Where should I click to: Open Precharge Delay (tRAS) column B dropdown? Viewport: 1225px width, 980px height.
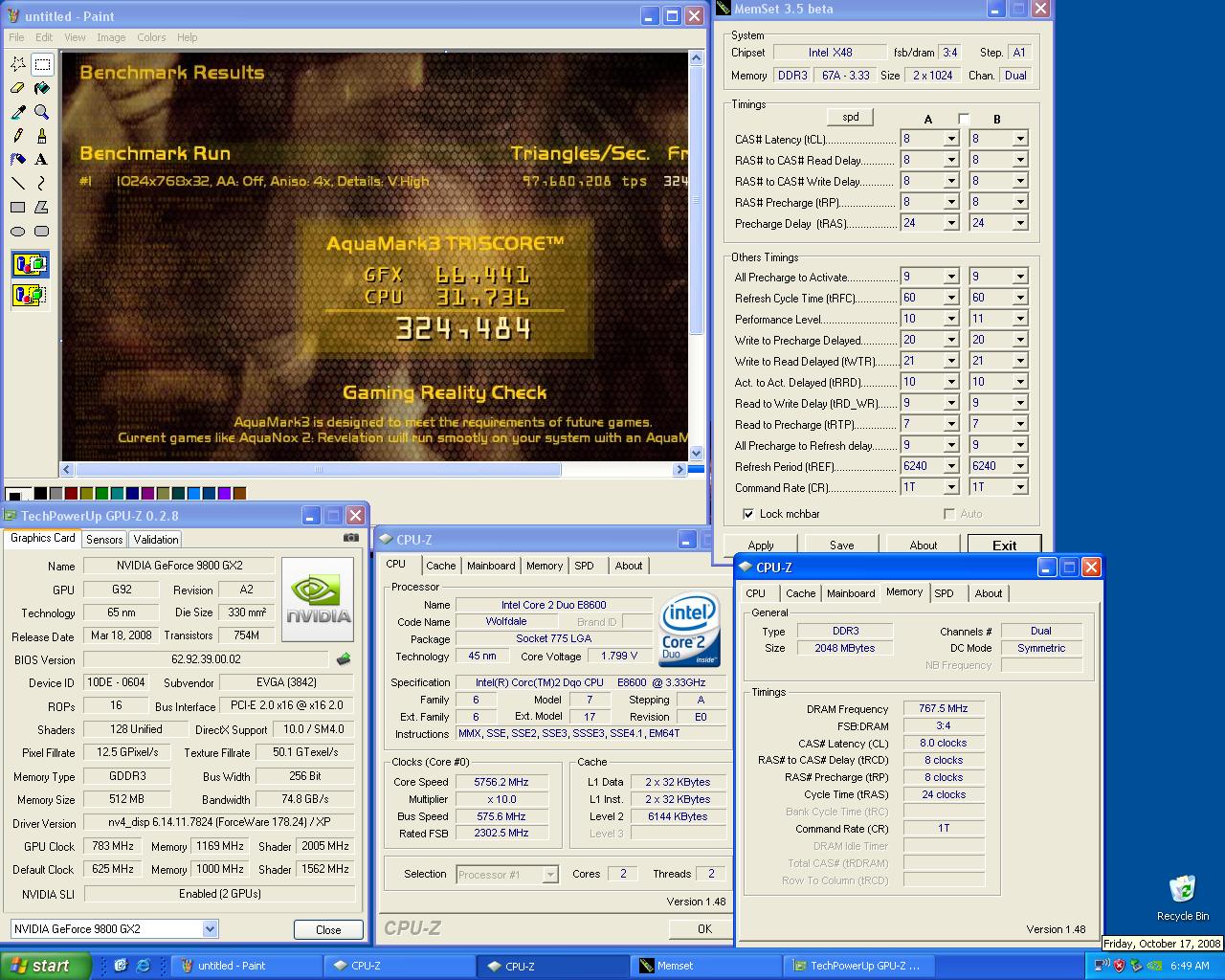(x=1020, y=223)
